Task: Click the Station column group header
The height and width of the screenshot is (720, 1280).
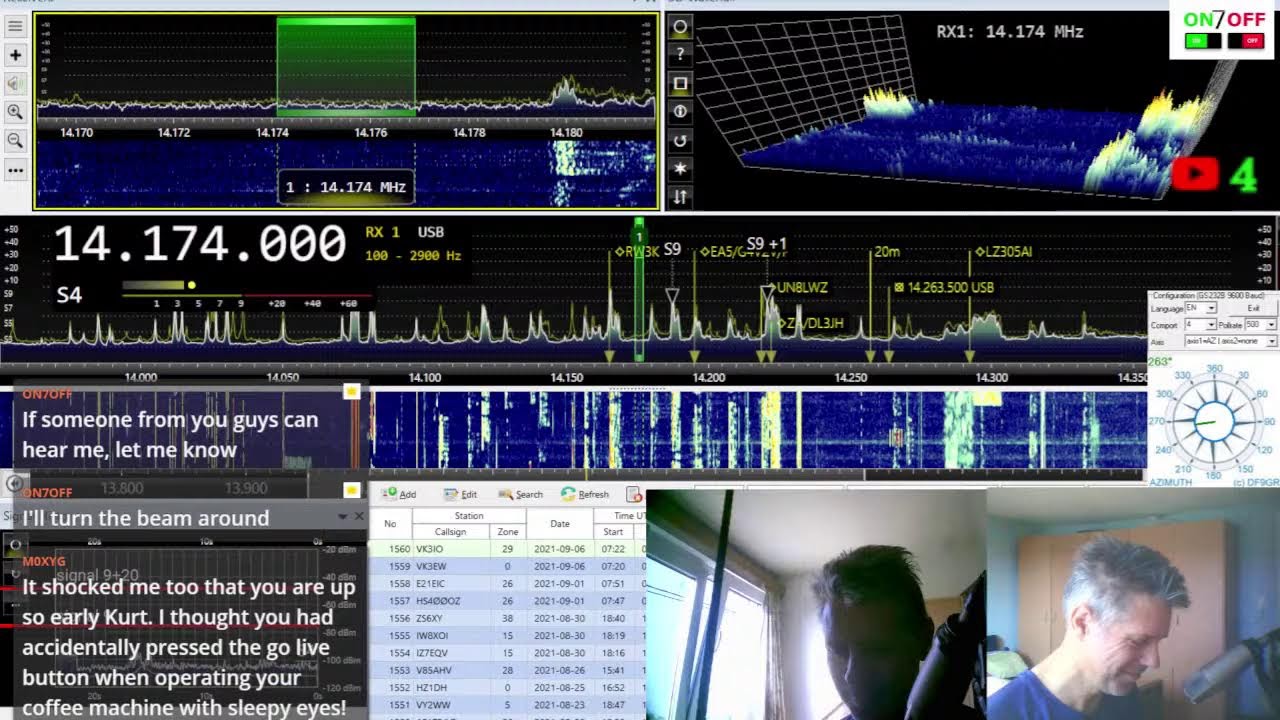Action: pos(469,516)
